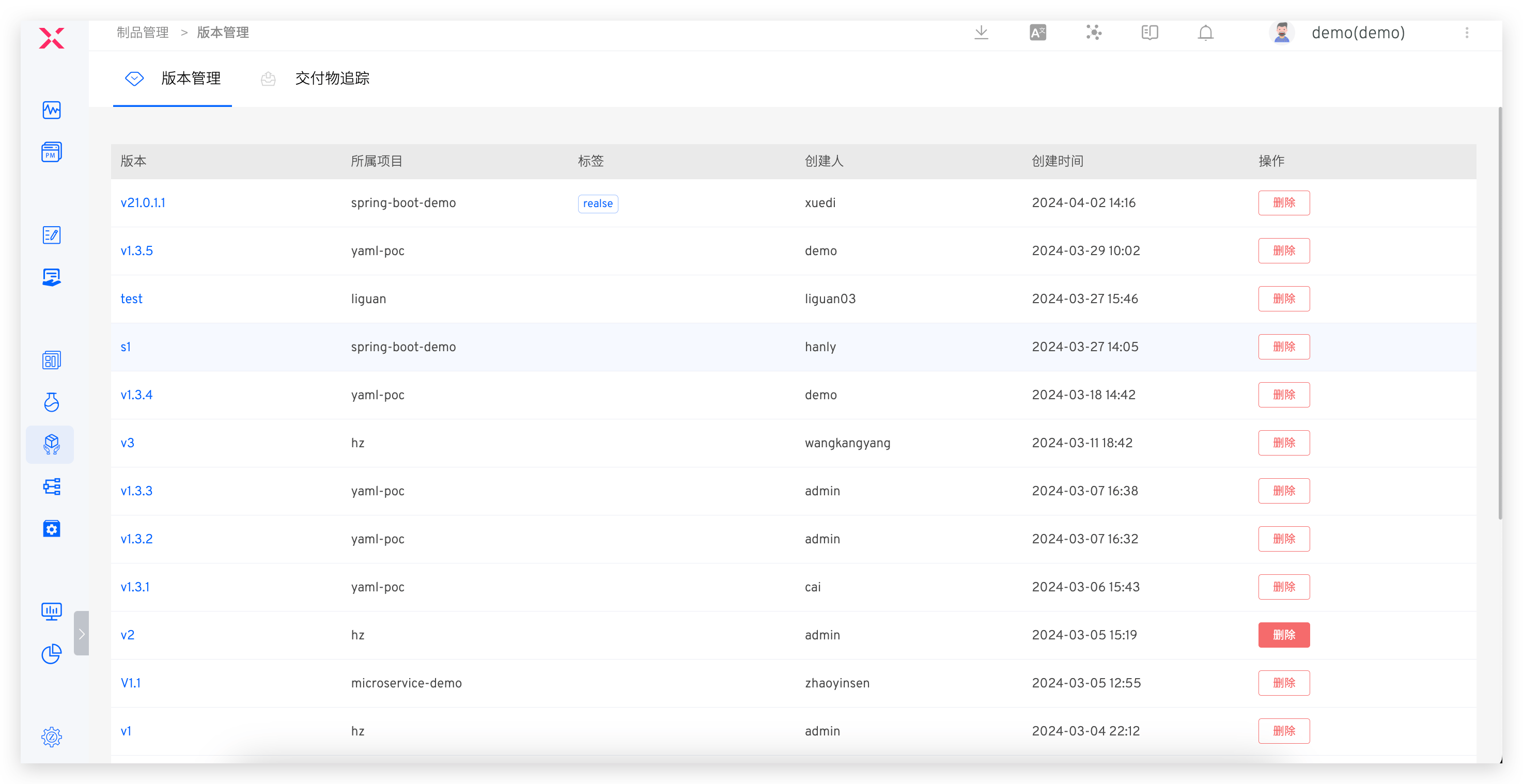The width and height of the screenshot is (1523, 784).
Task: Open the pipeline flow sidebar icon
Action: (x=51, y=486)
